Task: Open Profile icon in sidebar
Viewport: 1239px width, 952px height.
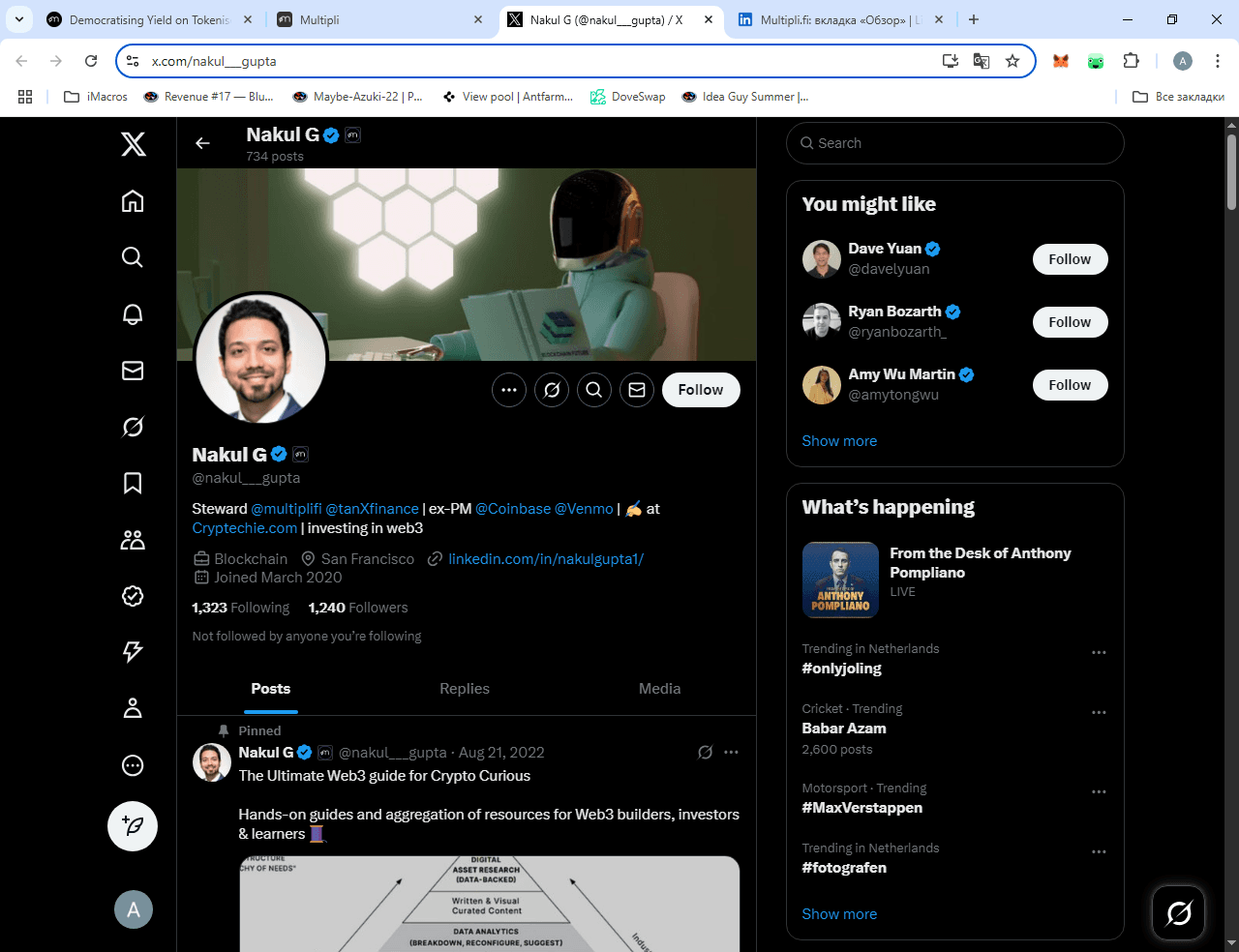Action: tap(133, 708)
